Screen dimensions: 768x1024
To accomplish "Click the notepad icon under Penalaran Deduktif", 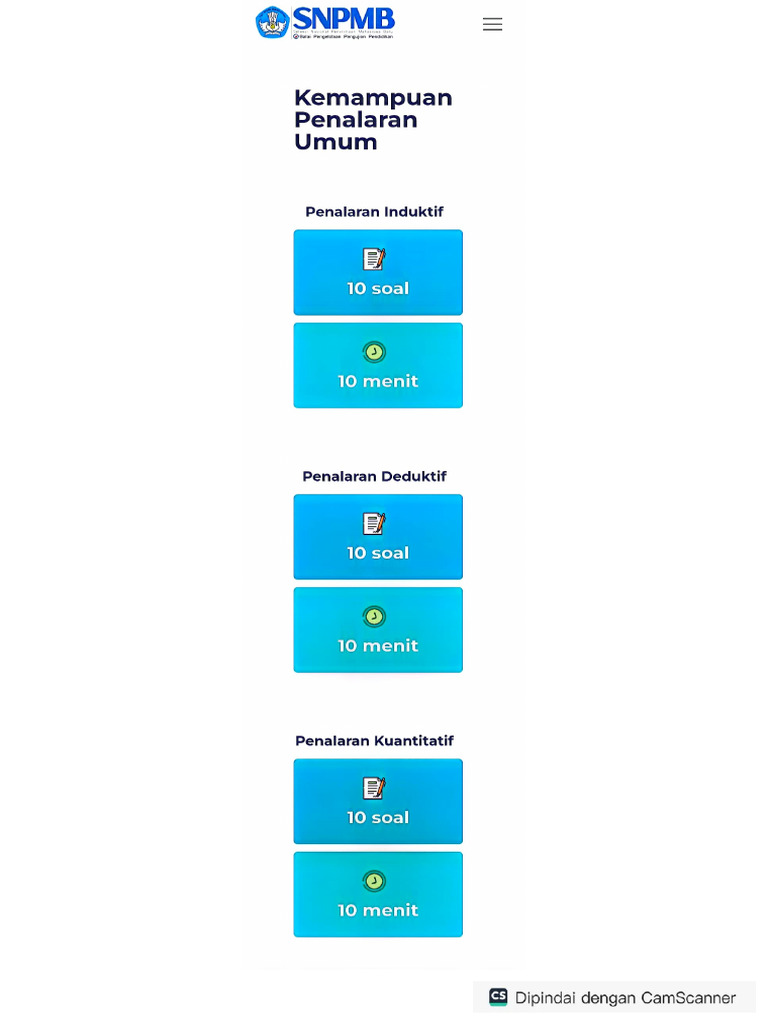I will (374, 524).
